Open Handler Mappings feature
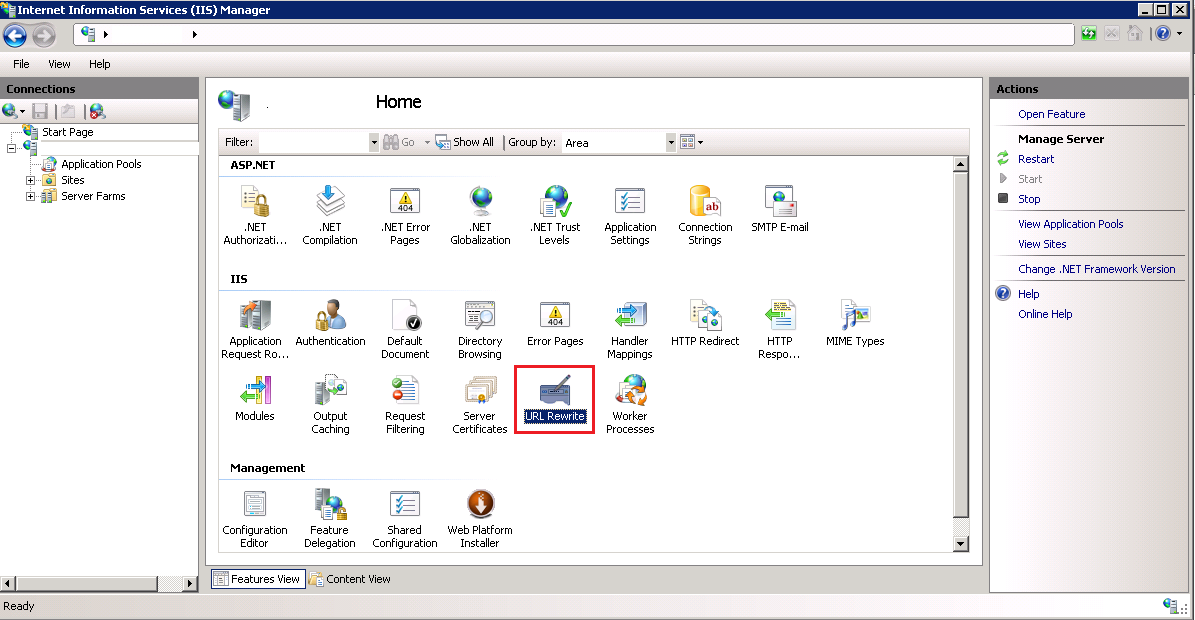Viewport: 1195px width, 620px height. coord(630,329)
